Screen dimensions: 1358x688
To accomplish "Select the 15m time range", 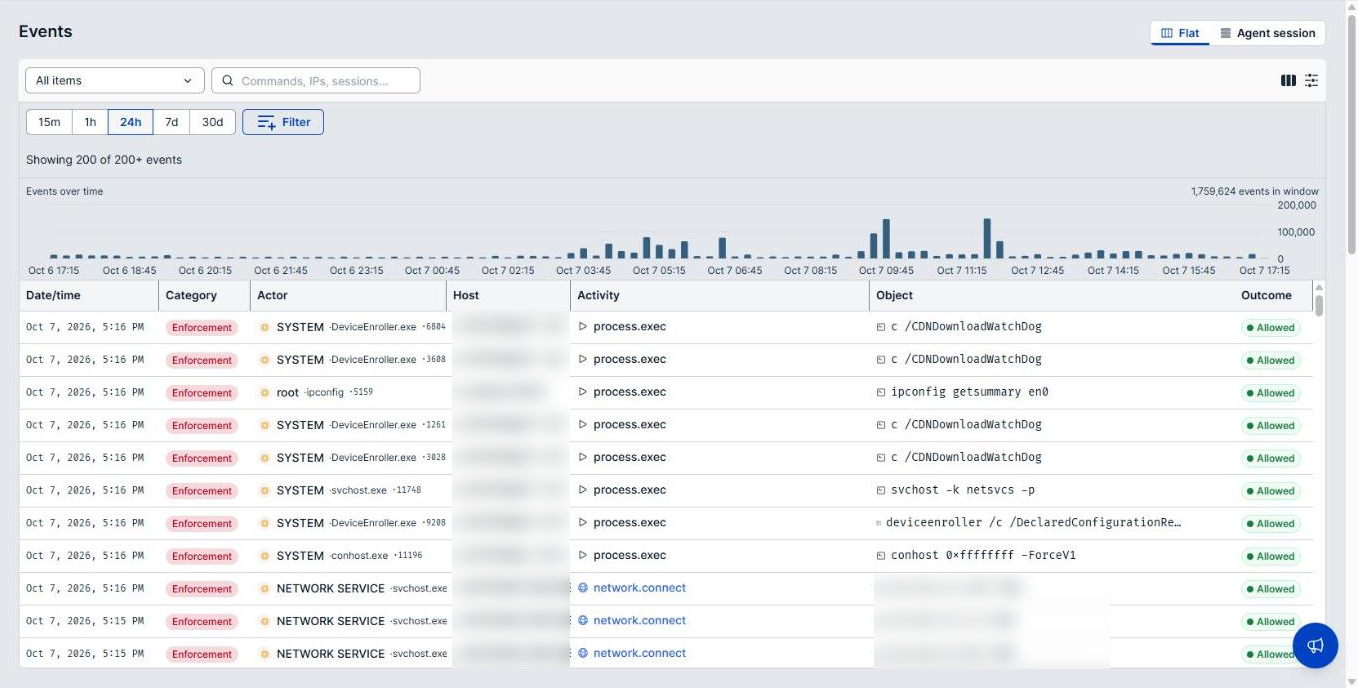I will pos(49,122).
